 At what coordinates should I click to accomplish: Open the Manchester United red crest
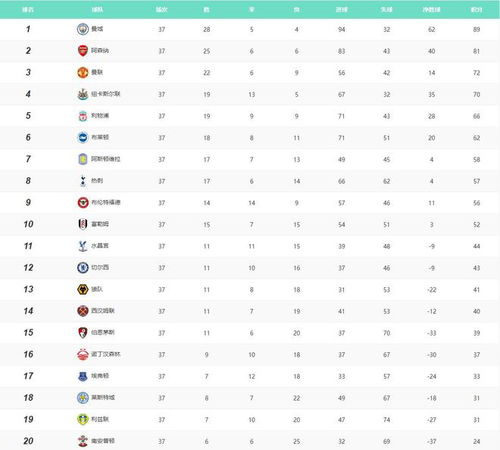click(83, 72)
